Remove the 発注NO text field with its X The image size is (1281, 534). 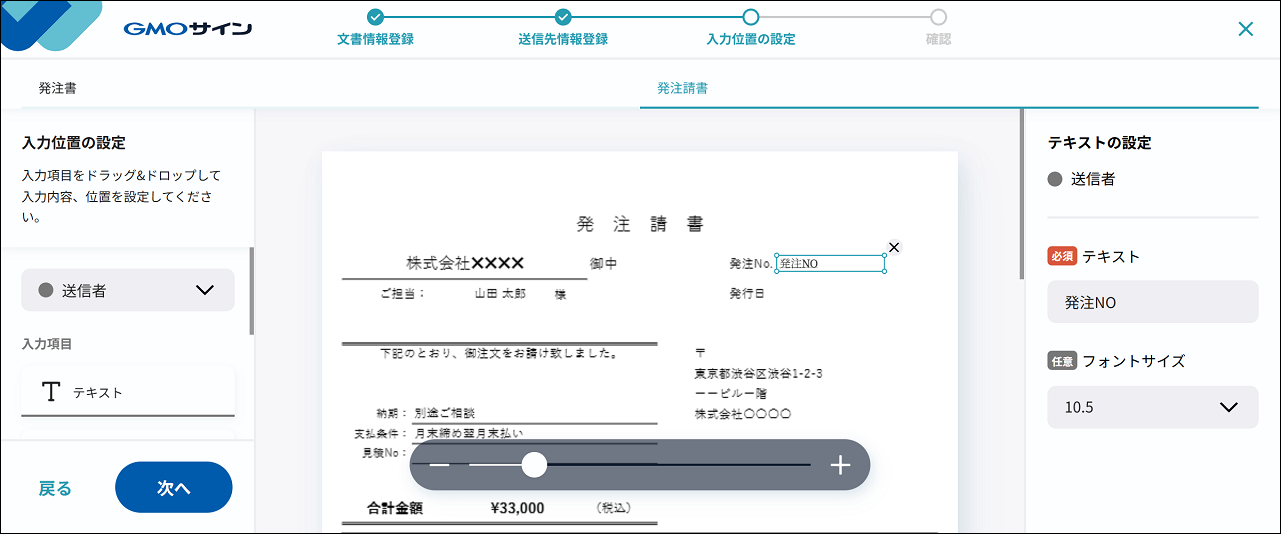(894, 247)
